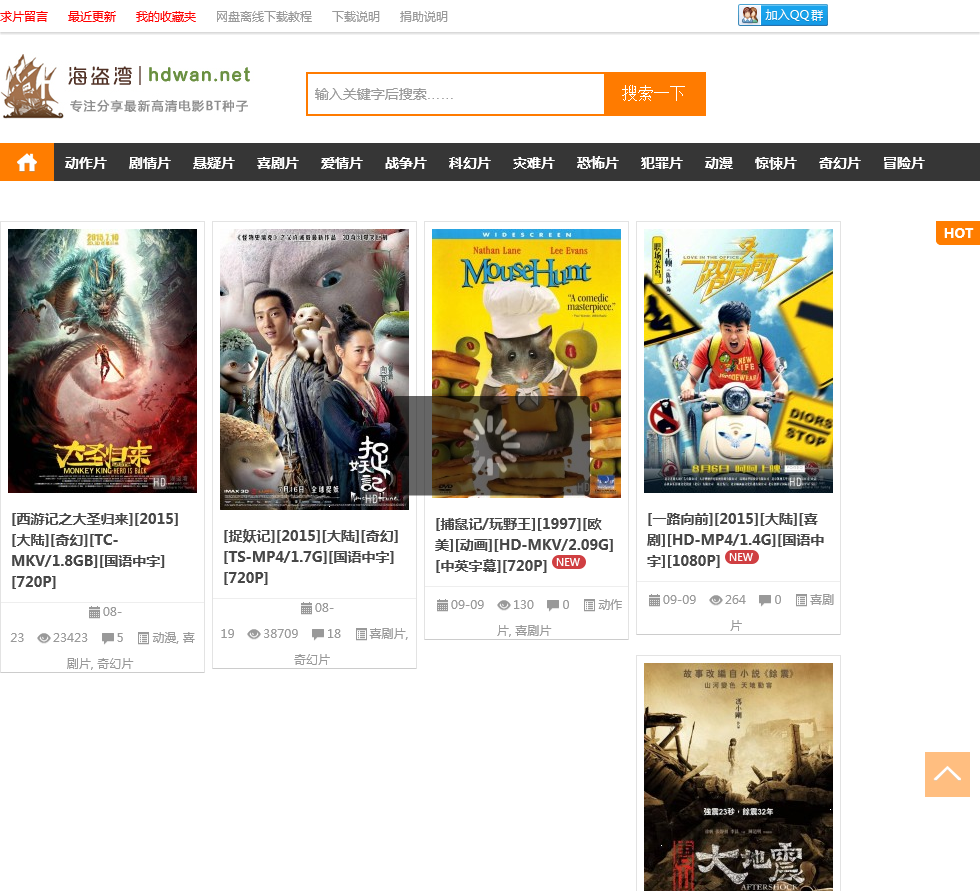Open the 网盘离线下载教程 link
This screenshot has height=891, width=980.
click(264, 17)
